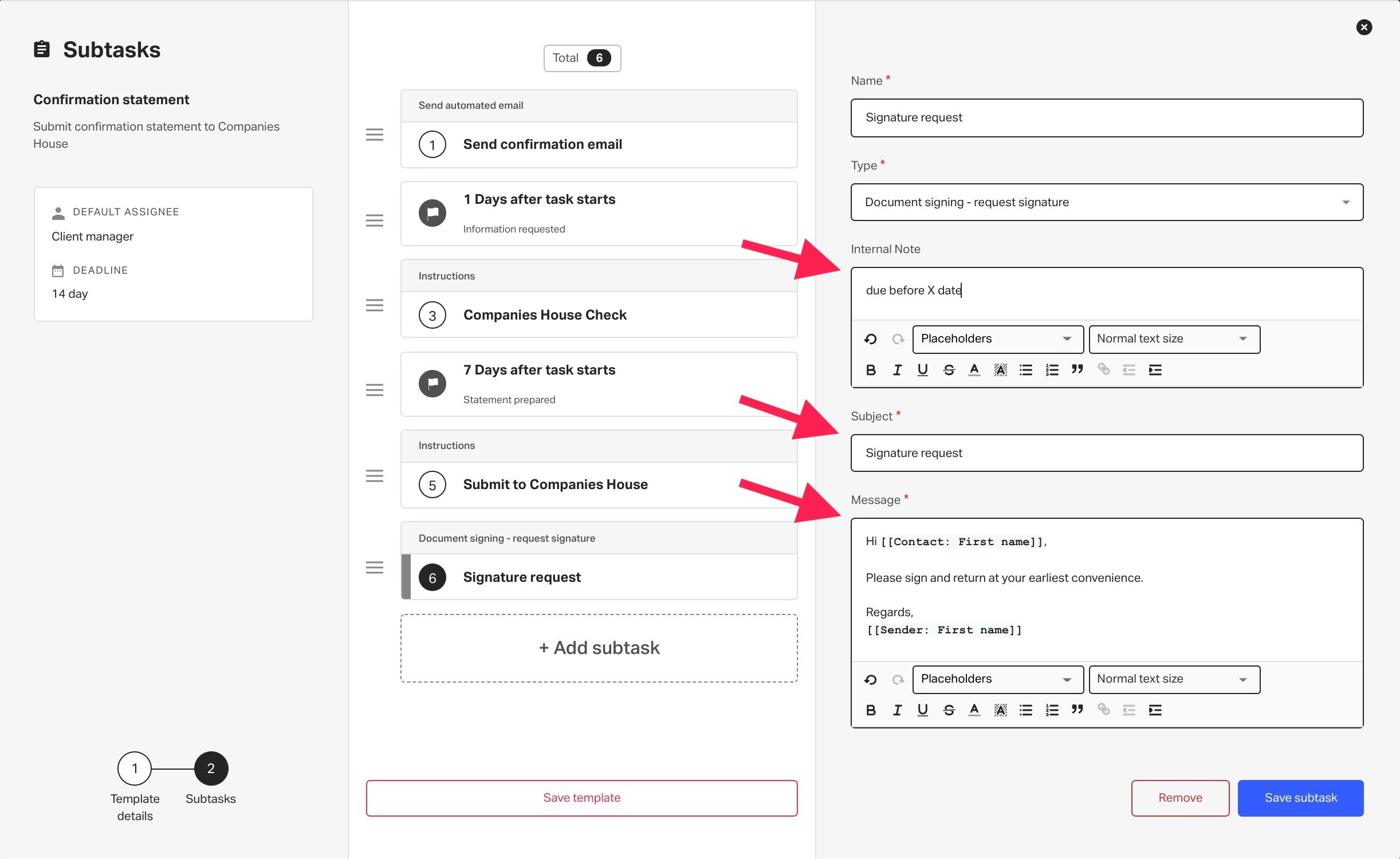Click link icon in Internal Note toolbar
This screenshot has height=859, width=1400.
1103,370
